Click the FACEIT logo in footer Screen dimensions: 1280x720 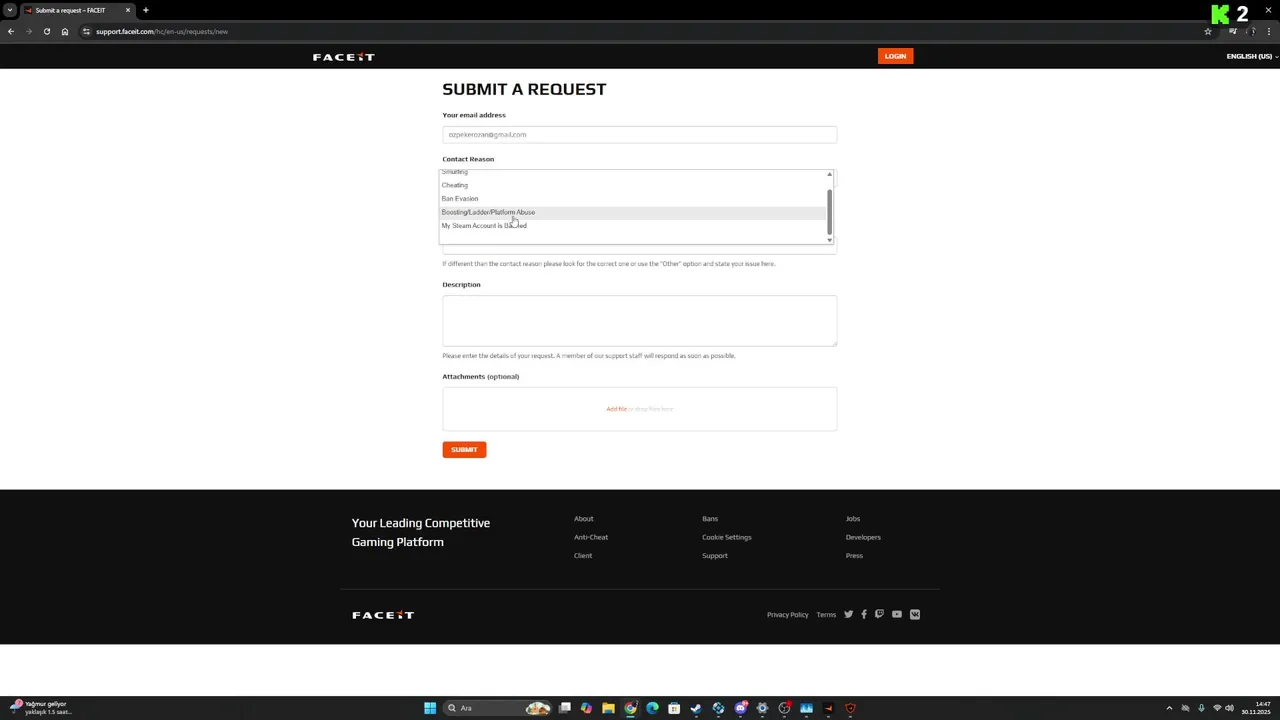click(x=382, y=615)
